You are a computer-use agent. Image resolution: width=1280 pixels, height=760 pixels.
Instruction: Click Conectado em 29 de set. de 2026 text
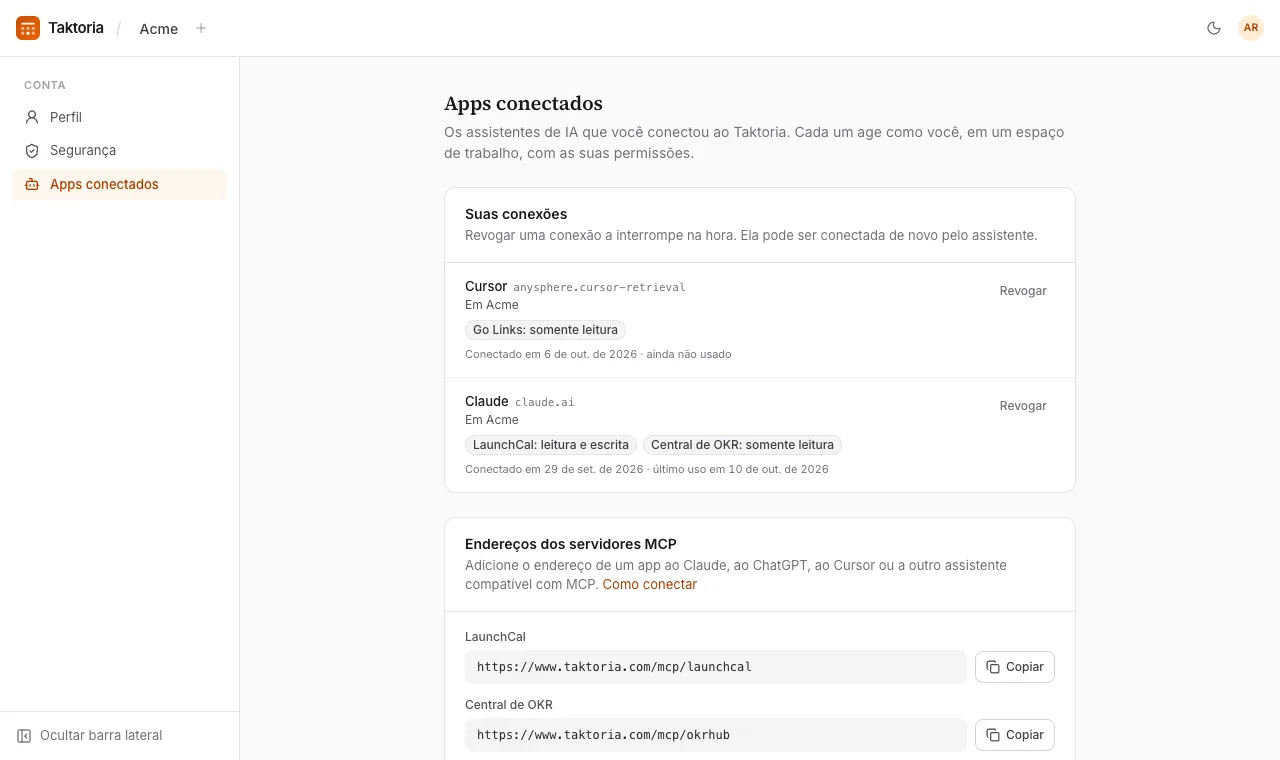coord(554,469)
